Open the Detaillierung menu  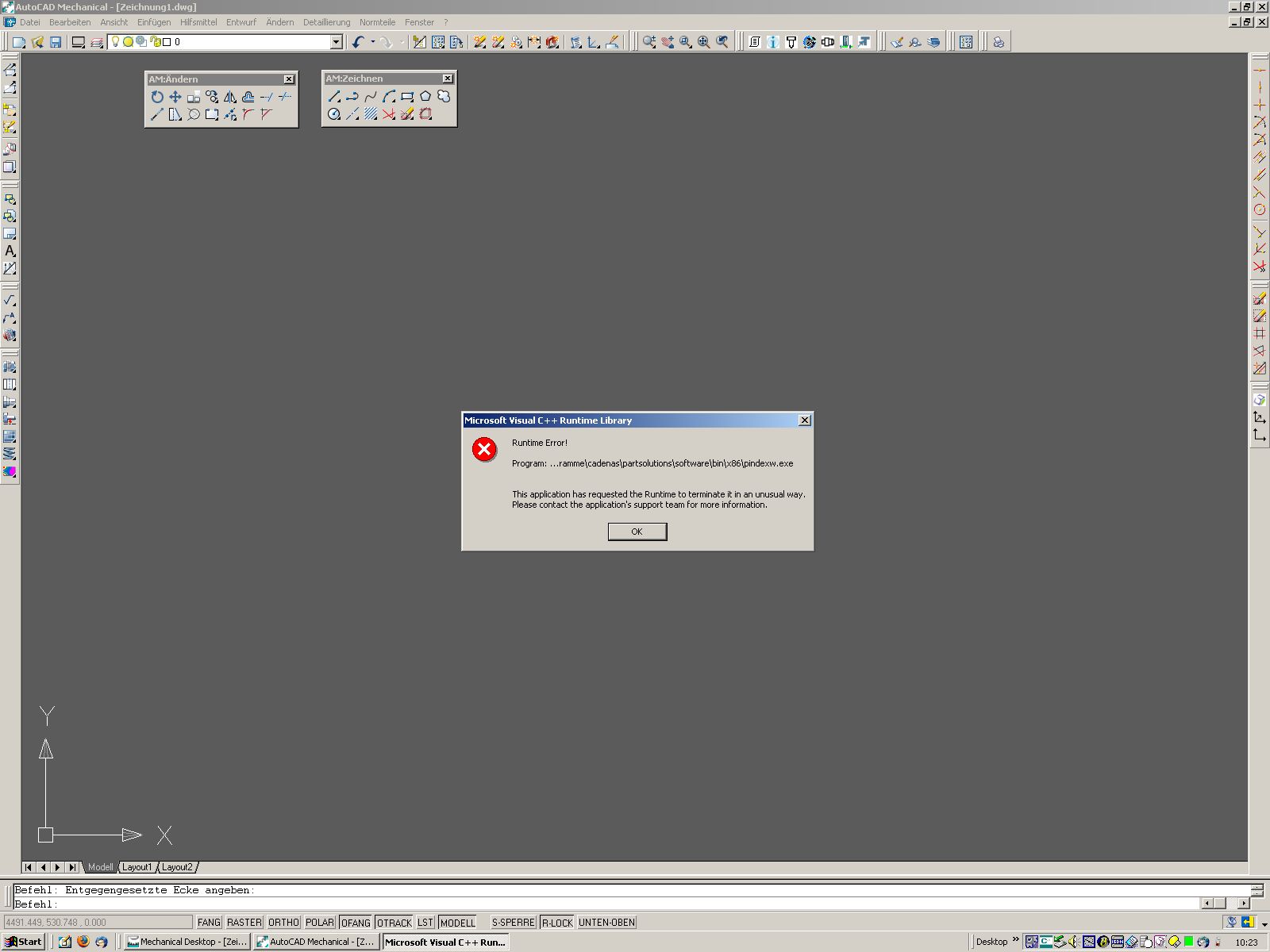[x=326, y=22]
